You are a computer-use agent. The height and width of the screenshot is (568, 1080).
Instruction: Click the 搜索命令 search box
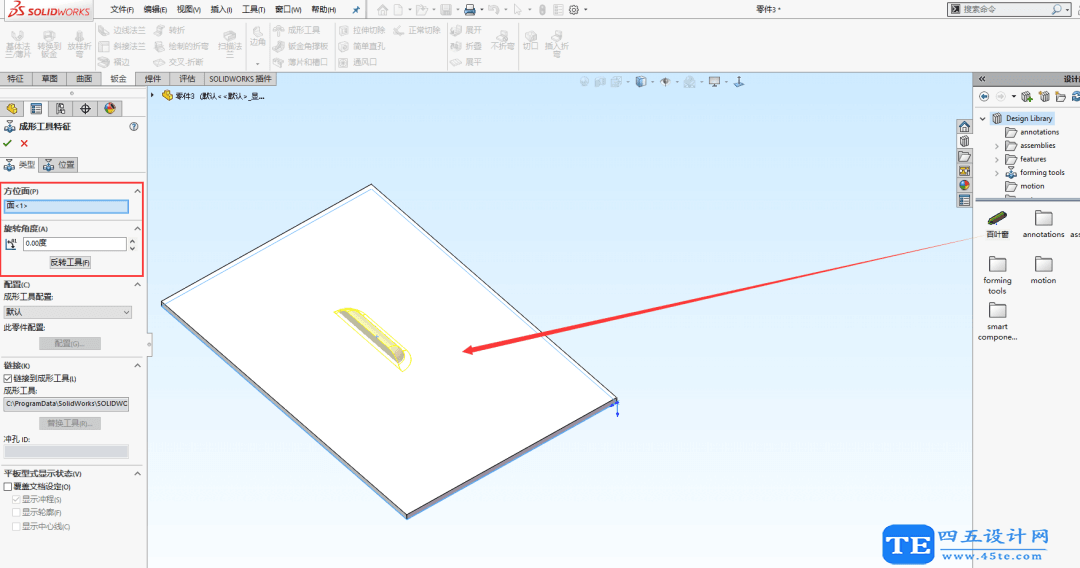point(1006,10)
